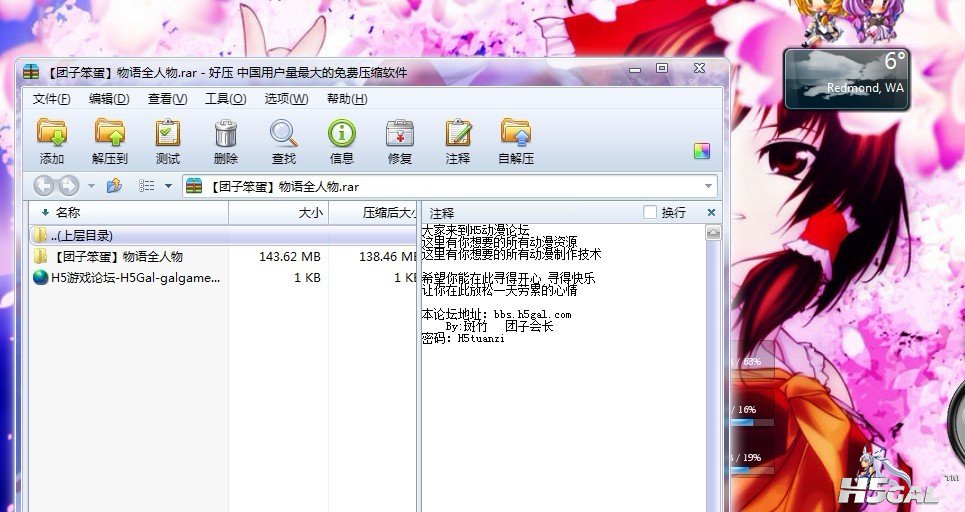965x512 pixels.
Task: Click the archive icon in title bar
Action: [x=31, y=73]
